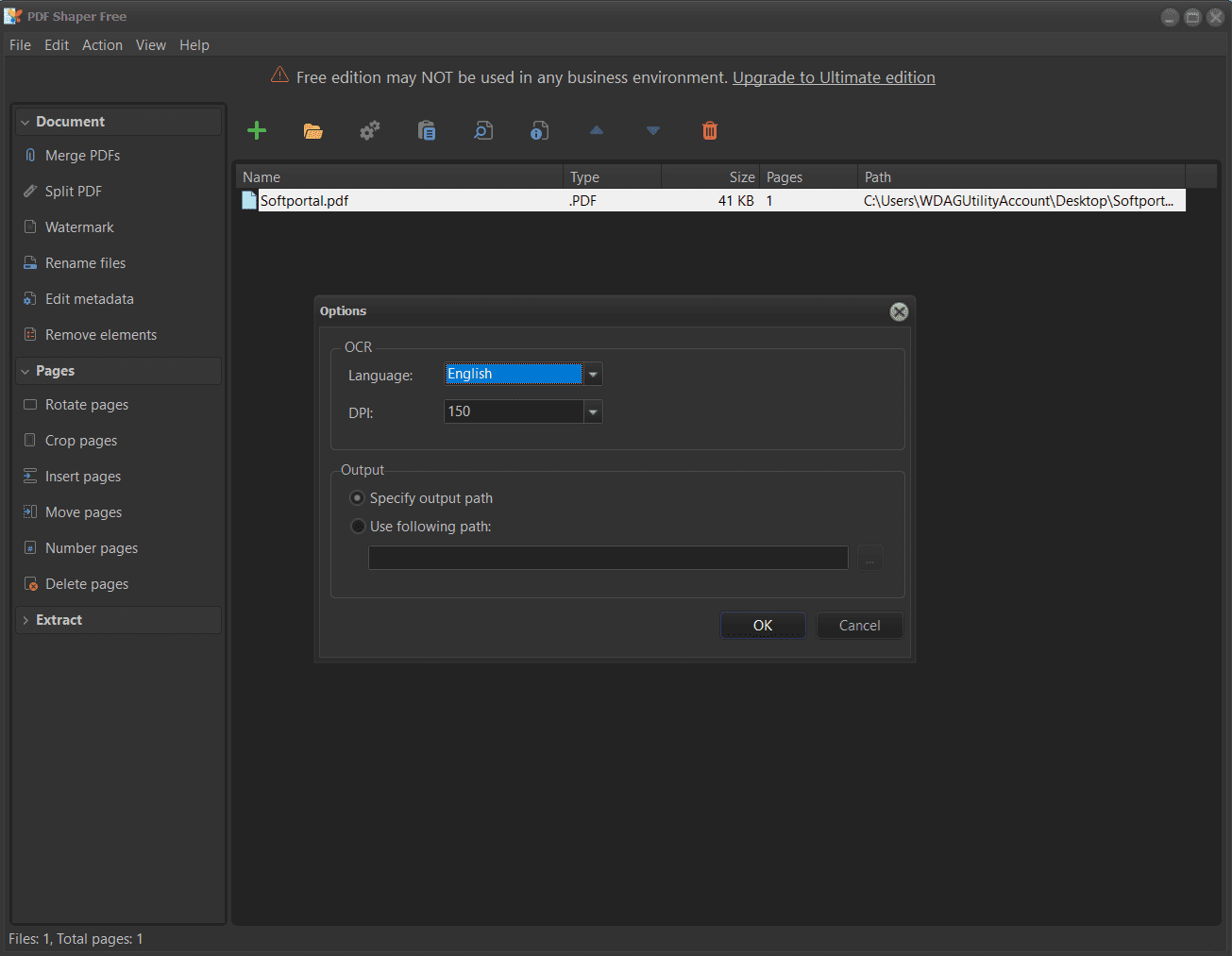Click the file info Properties icon
This screenshot has height=956, width=1232.
tap(540, 131)
